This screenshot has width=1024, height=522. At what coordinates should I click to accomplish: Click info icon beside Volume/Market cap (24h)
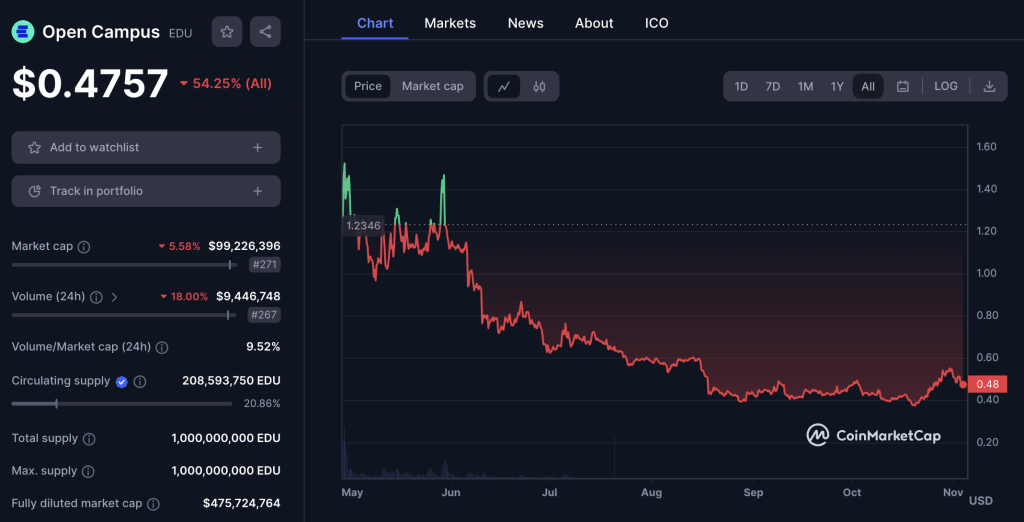click(x=162, y=348)
